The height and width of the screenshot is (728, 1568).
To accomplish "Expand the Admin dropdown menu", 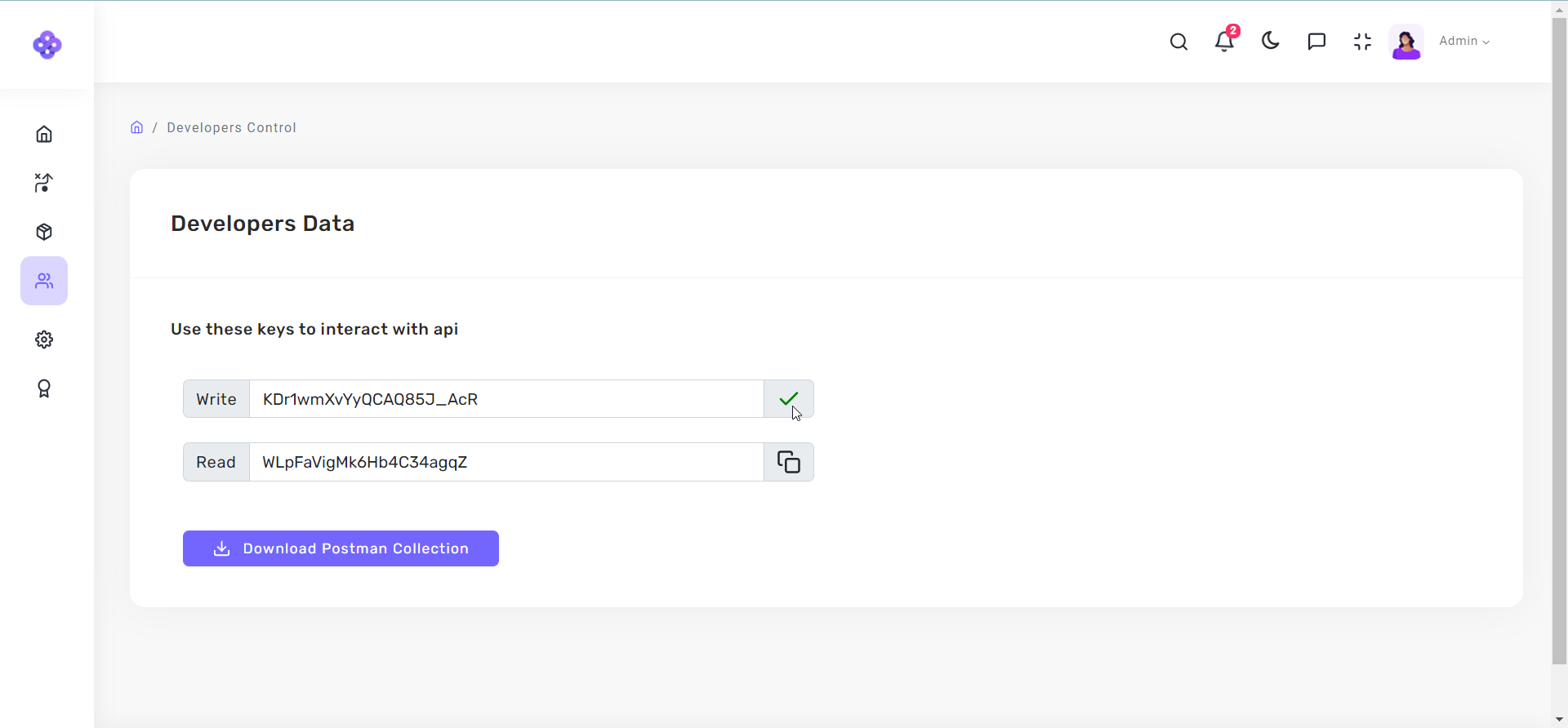I will click(1464, 42).
